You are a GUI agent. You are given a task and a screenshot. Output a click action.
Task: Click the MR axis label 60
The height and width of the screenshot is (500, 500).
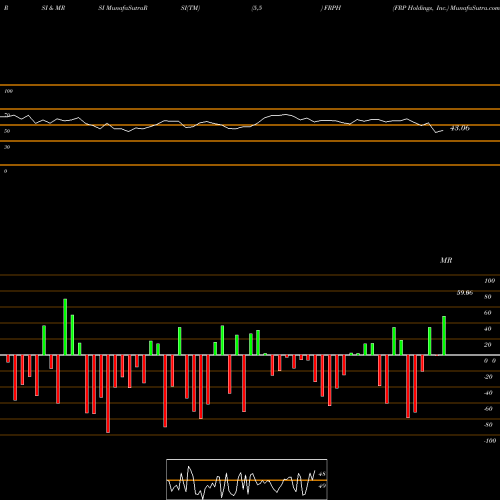488,313
